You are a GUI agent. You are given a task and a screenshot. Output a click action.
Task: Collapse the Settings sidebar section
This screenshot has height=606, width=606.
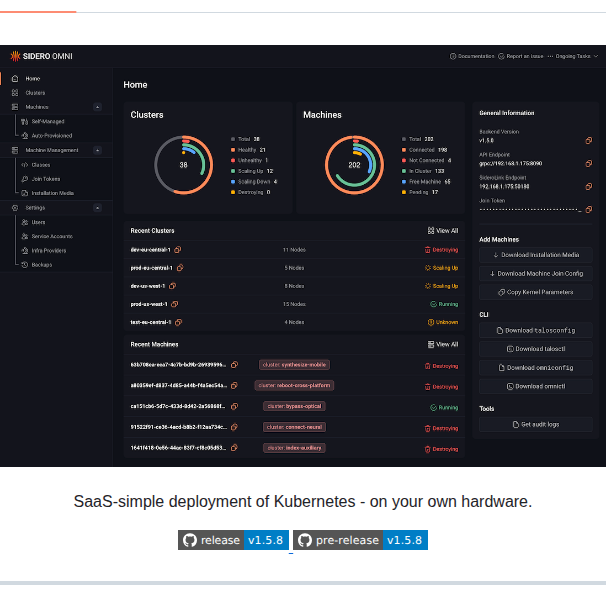point(97,208)
